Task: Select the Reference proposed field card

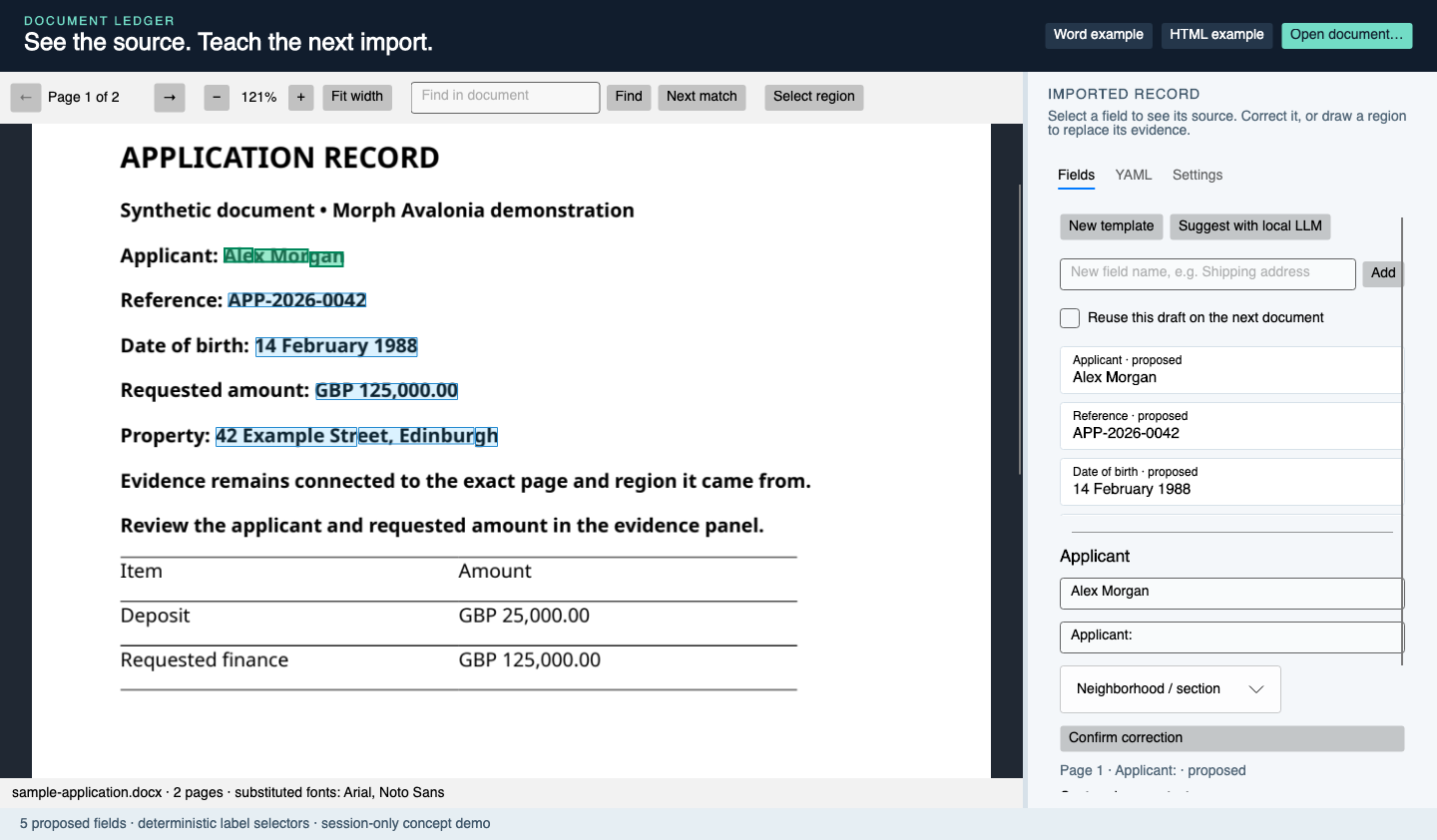Action: (x=1230, y=426)
